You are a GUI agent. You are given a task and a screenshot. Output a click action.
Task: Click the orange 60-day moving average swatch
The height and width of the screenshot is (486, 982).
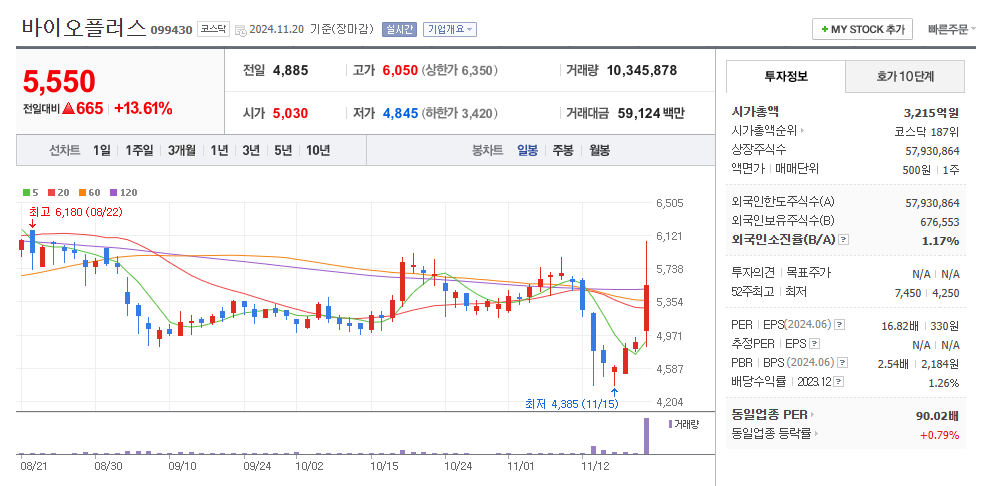[x=81, y=193]
